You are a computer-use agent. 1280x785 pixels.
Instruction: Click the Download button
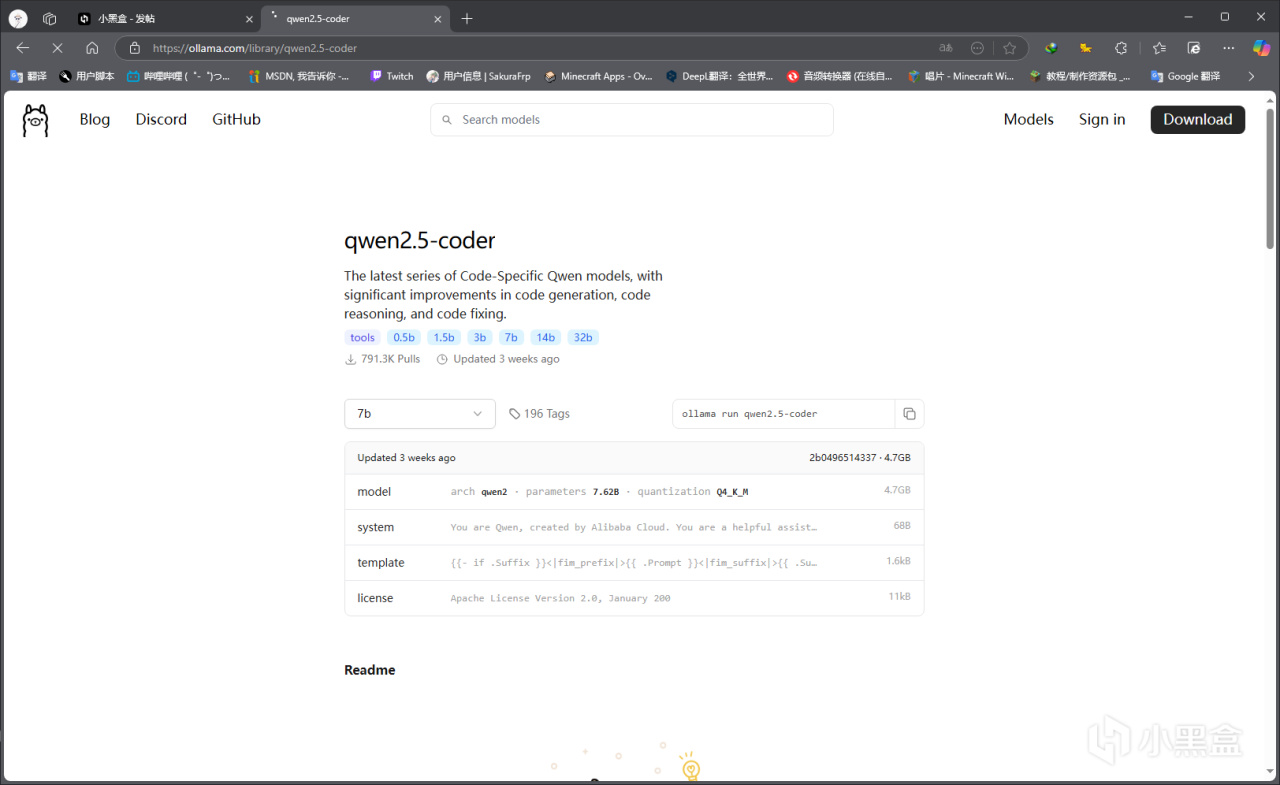1198,120
